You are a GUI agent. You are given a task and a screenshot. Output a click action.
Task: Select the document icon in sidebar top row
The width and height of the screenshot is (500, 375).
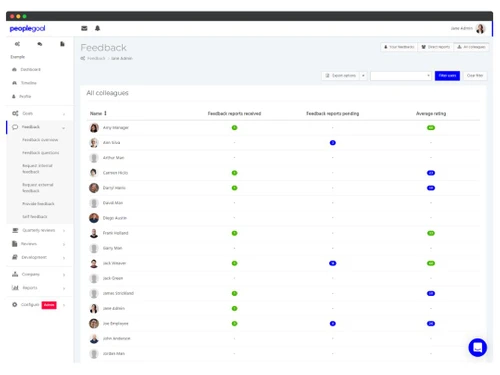[x=62, y=44]
